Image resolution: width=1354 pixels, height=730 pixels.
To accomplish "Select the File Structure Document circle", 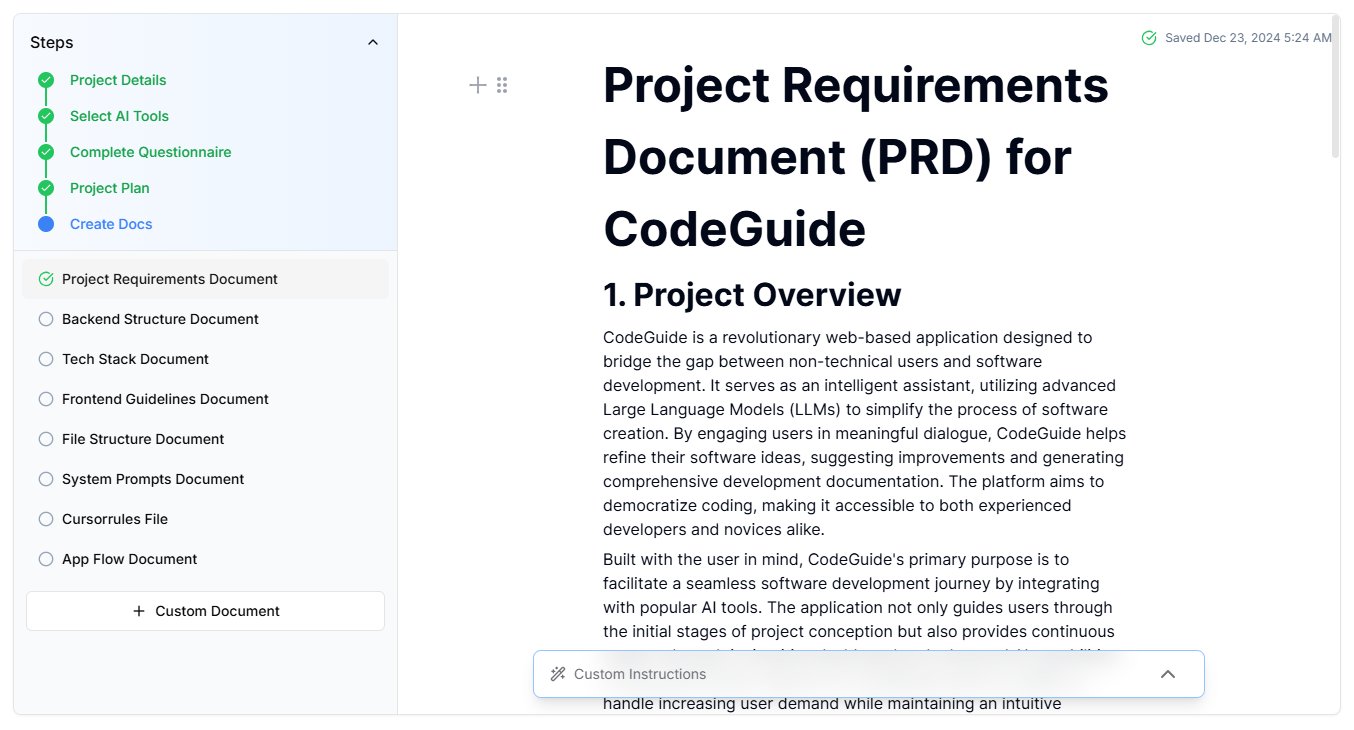I will point(45,439).
